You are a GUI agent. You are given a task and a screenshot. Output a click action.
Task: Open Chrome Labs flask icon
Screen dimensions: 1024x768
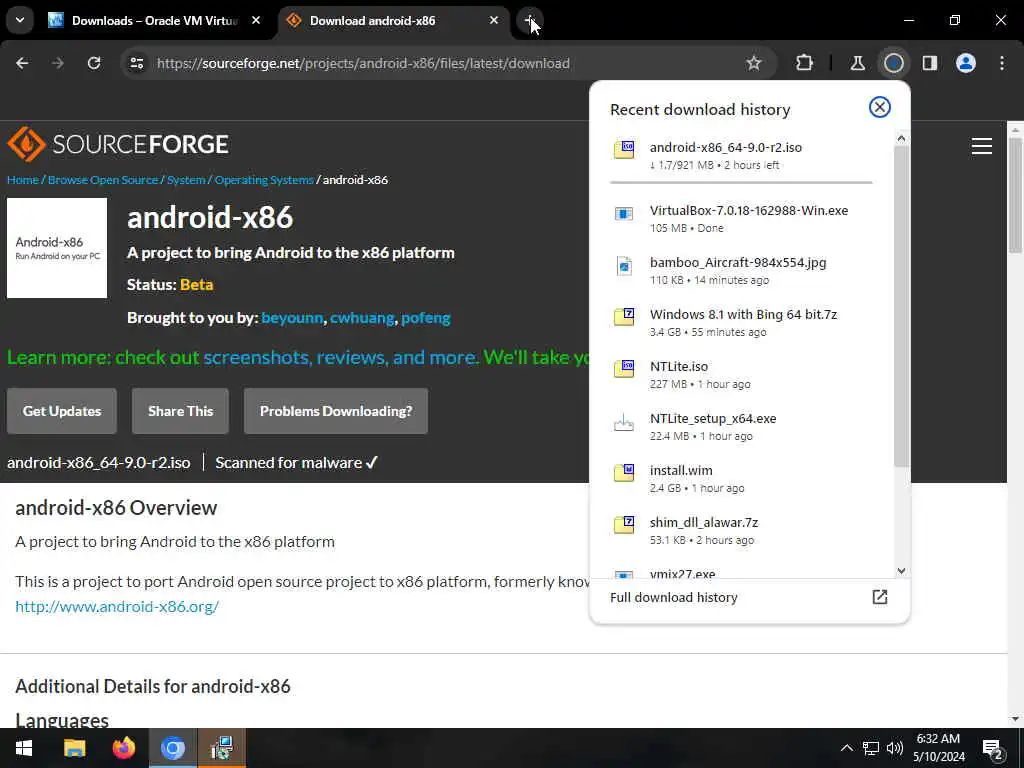coord(857,63)
